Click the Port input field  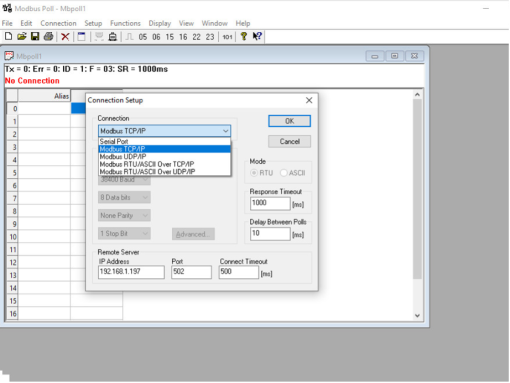pyautogui.click(x=191, y=272)
